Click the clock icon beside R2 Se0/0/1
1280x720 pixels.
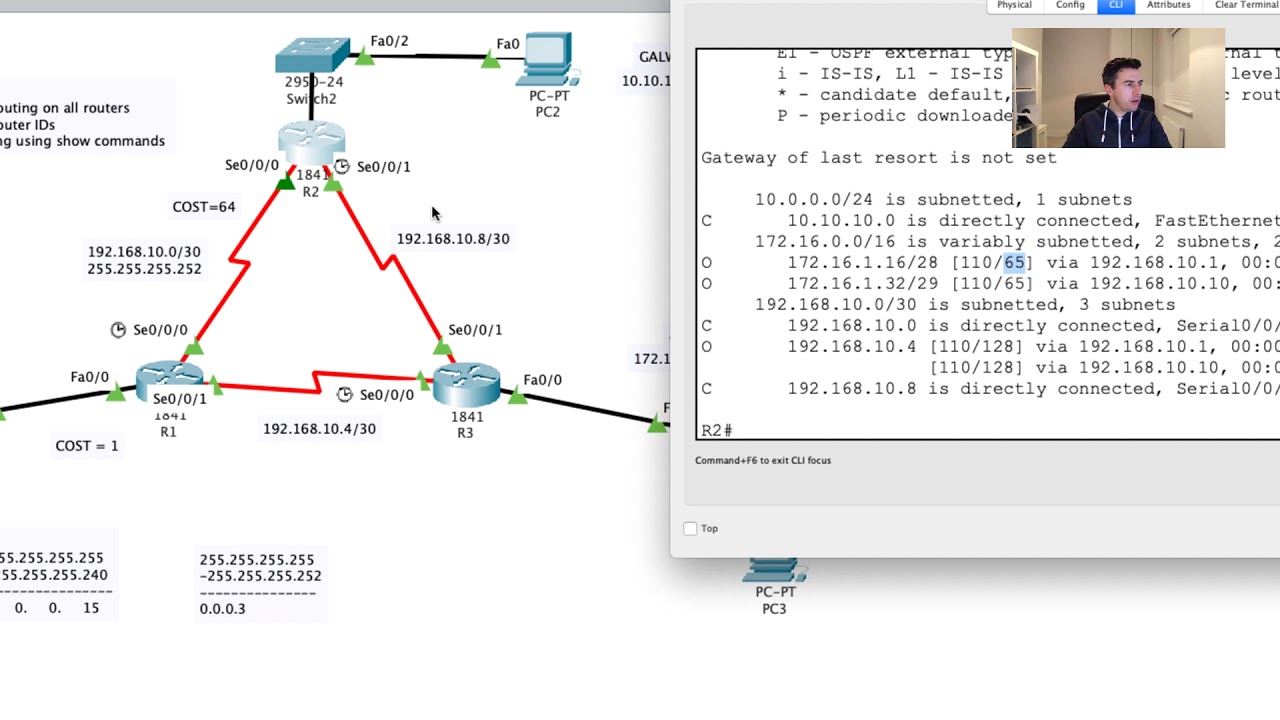(342, 166)
